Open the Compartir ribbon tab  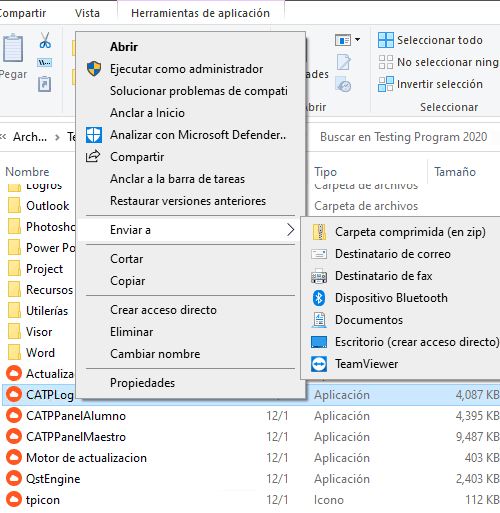pyautogui.click(x=23, y=13)
